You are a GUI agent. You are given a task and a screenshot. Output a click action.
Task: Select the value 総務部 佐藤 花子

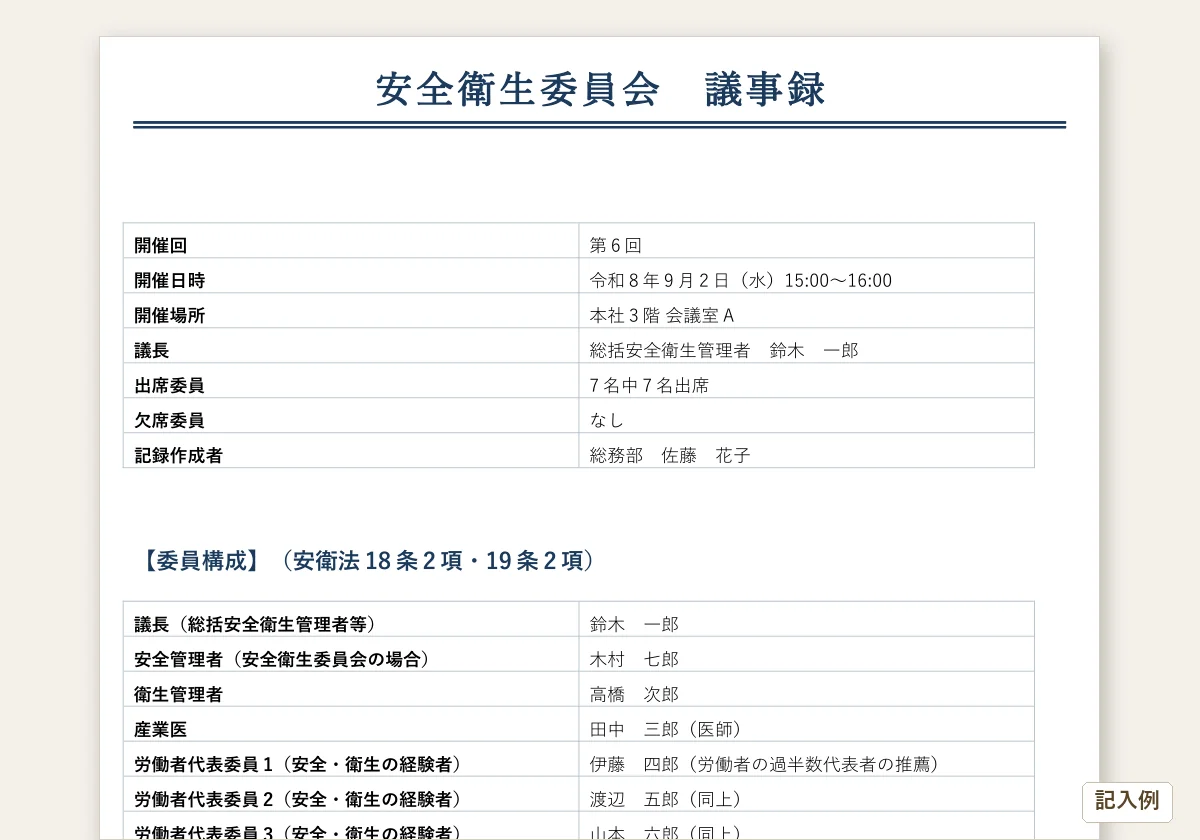(670, 455)
